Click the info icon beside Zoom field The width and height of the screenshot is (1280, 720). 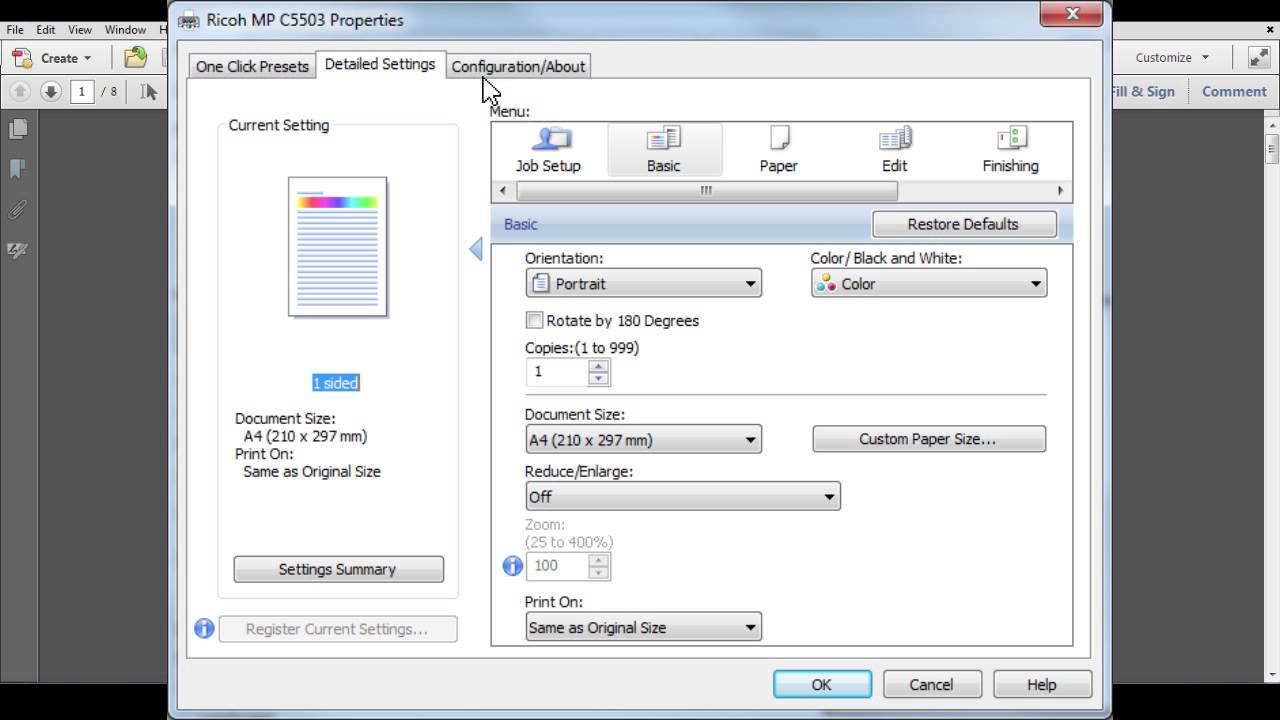tap(513, 566)
